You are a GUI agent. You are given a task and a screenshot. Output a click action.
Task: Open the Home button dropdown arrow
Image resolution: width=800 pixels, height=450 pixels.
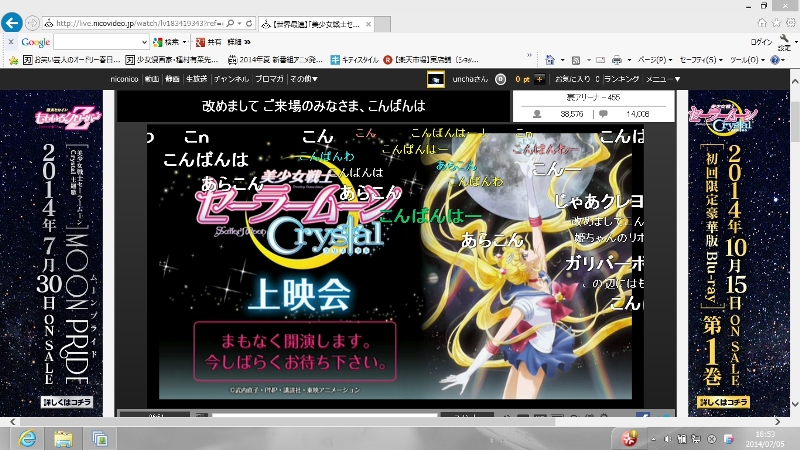[562, 60]
